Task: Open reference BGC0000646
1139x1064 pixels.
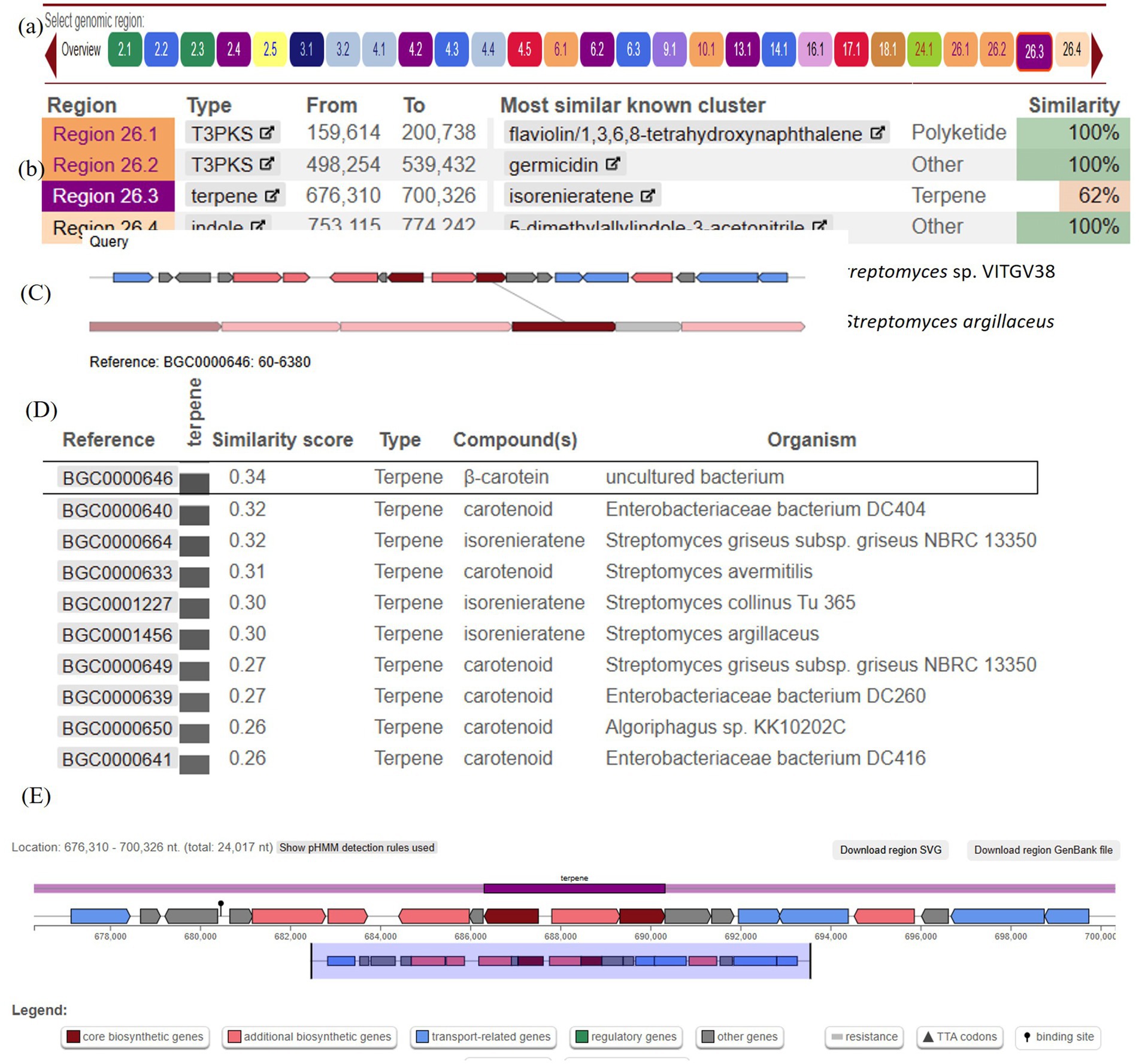Action: (118, 478)
